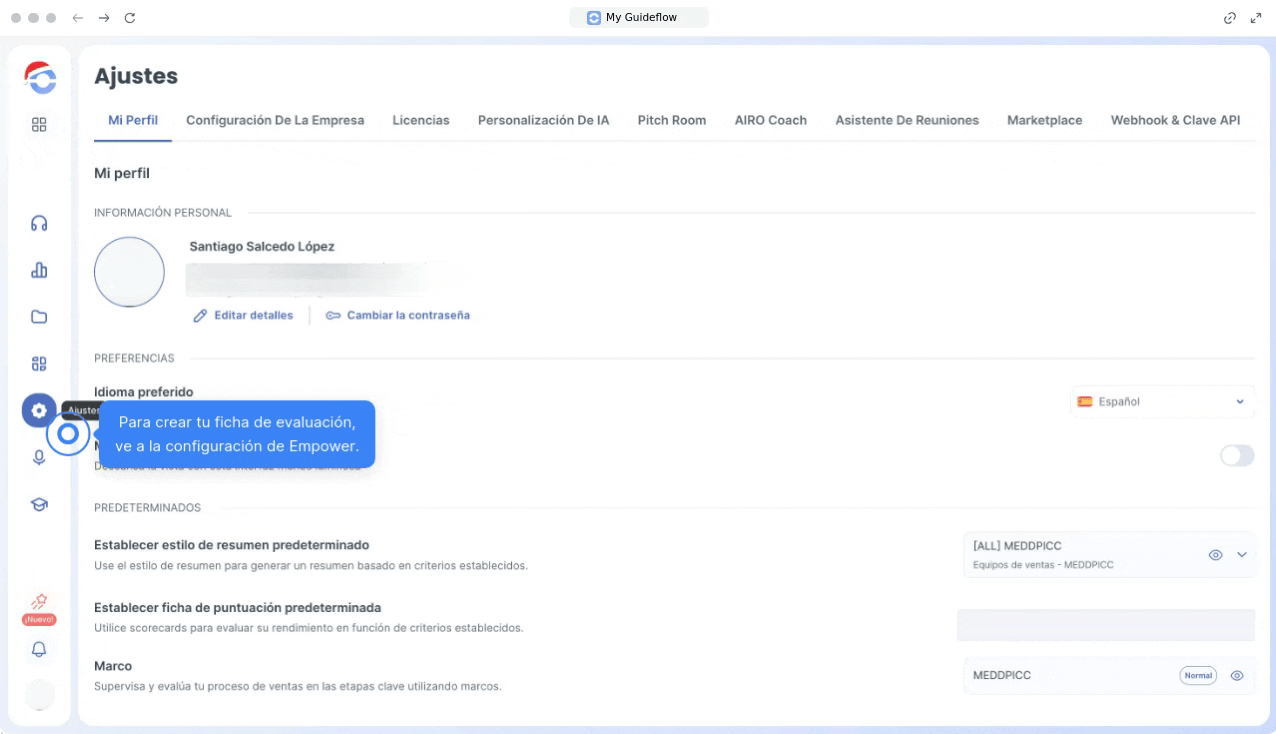The image size is (1276, 734).
Task: Click the profile avatar circle picture
Action: click(x=129, y=272)
